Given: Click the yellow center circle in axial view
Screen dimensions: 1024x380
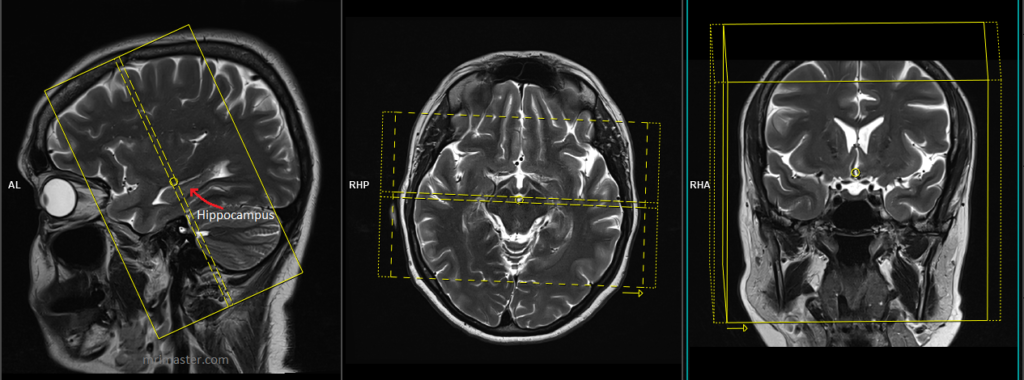Looking at the screenshot, I should tap(519, 199).
